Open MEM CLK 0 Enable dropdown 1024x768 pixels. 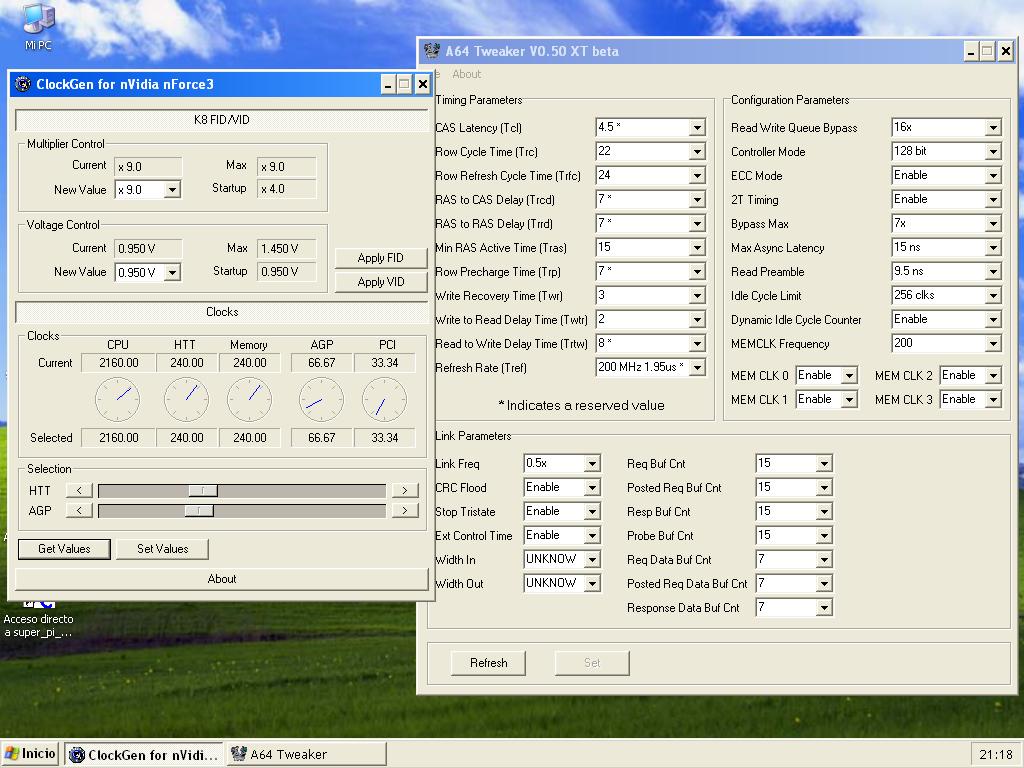pos(849,376)
